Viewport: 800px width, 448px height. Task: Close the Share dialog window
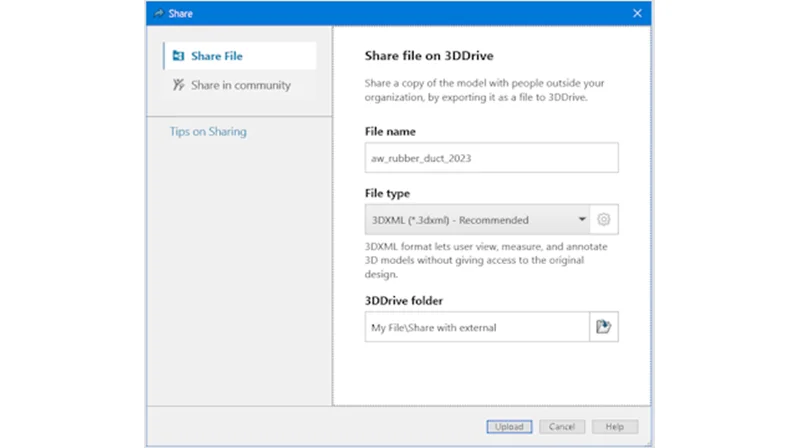click(637, 13)
